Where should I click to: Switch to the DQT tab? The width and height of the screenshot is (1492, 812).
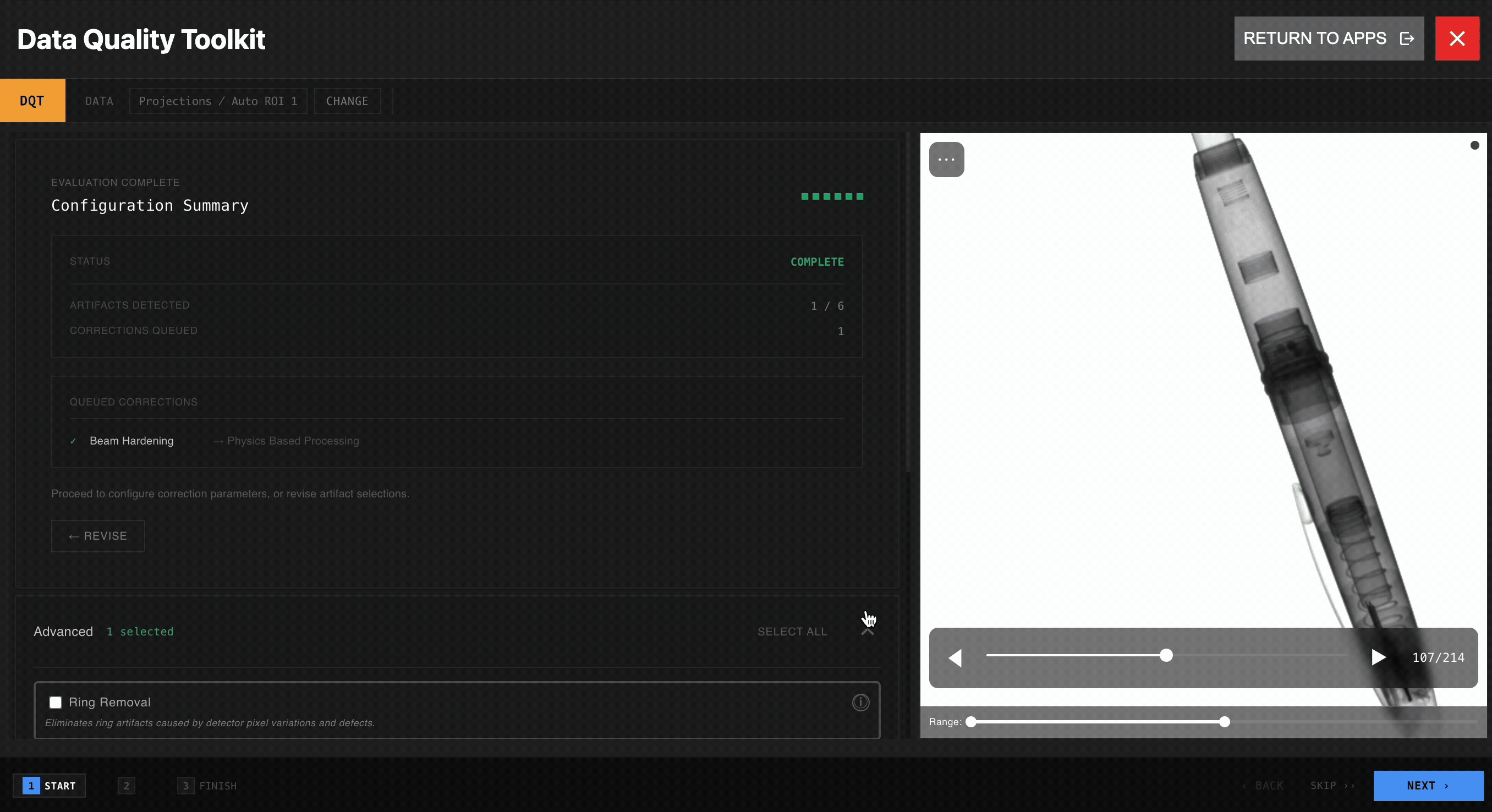(32, 101)
